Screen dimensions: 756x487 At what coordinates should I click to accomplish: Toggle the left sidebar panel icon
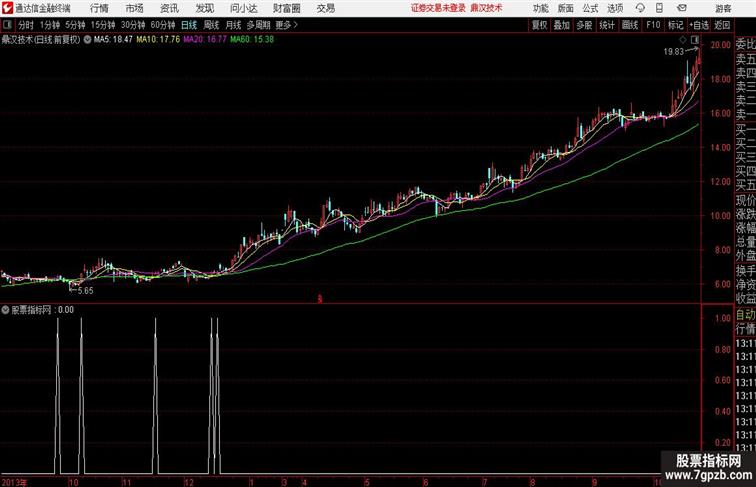click(7, 25)
